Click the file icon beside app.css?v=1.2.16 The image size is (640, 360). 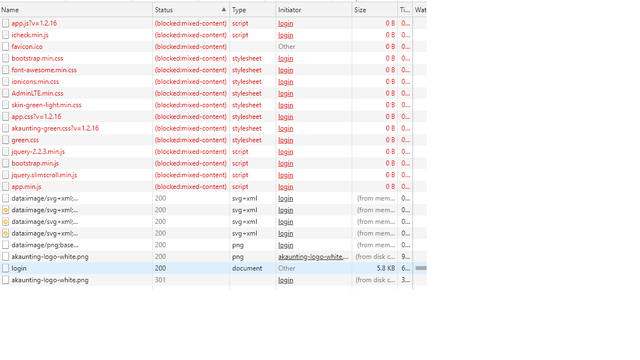[x=5, y=117]
